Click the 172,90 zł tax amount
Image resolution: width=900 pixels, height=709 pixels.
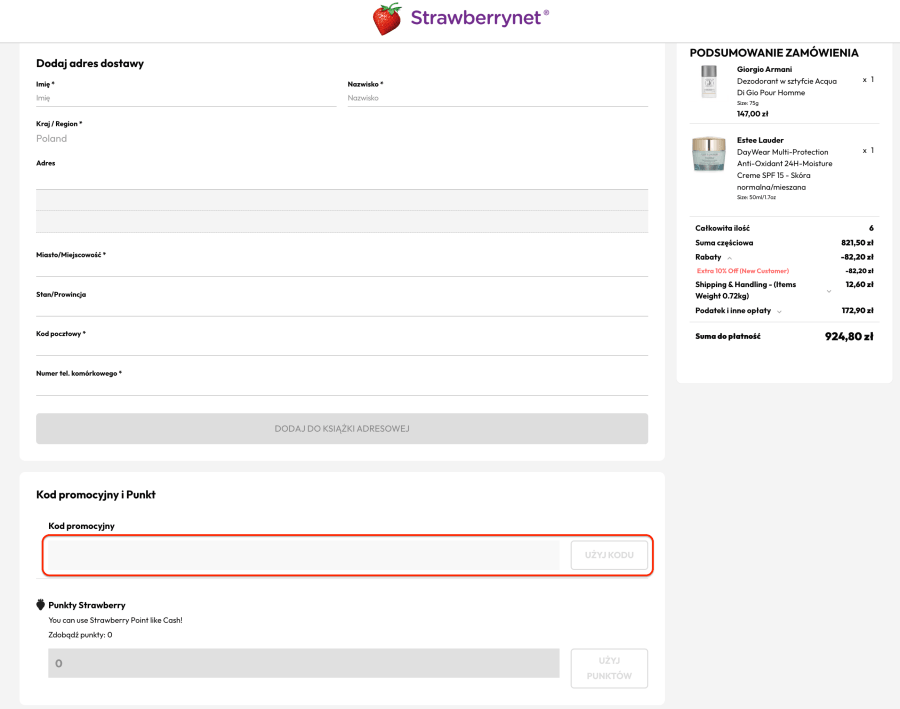click(x=858, y=311)
